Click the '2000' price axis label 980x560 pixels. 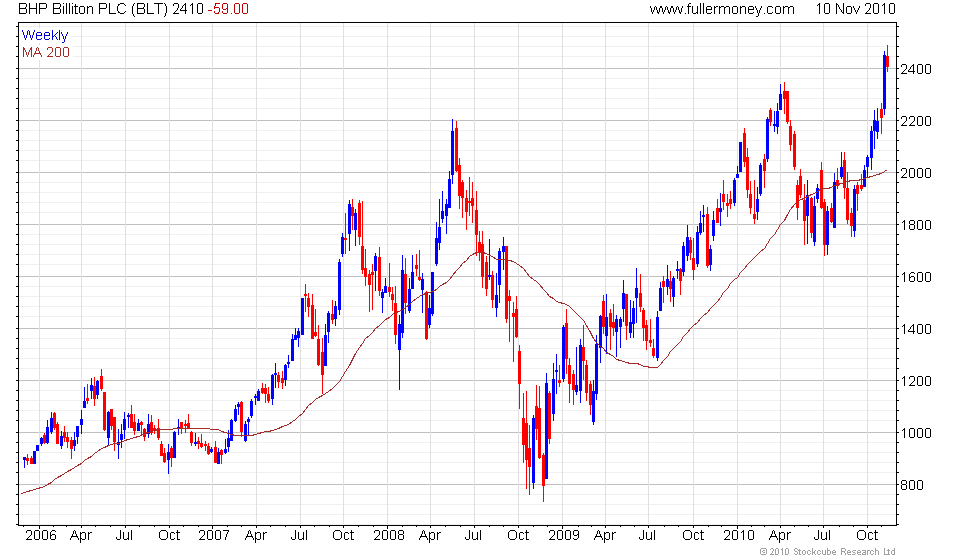(x=916, y=173)
